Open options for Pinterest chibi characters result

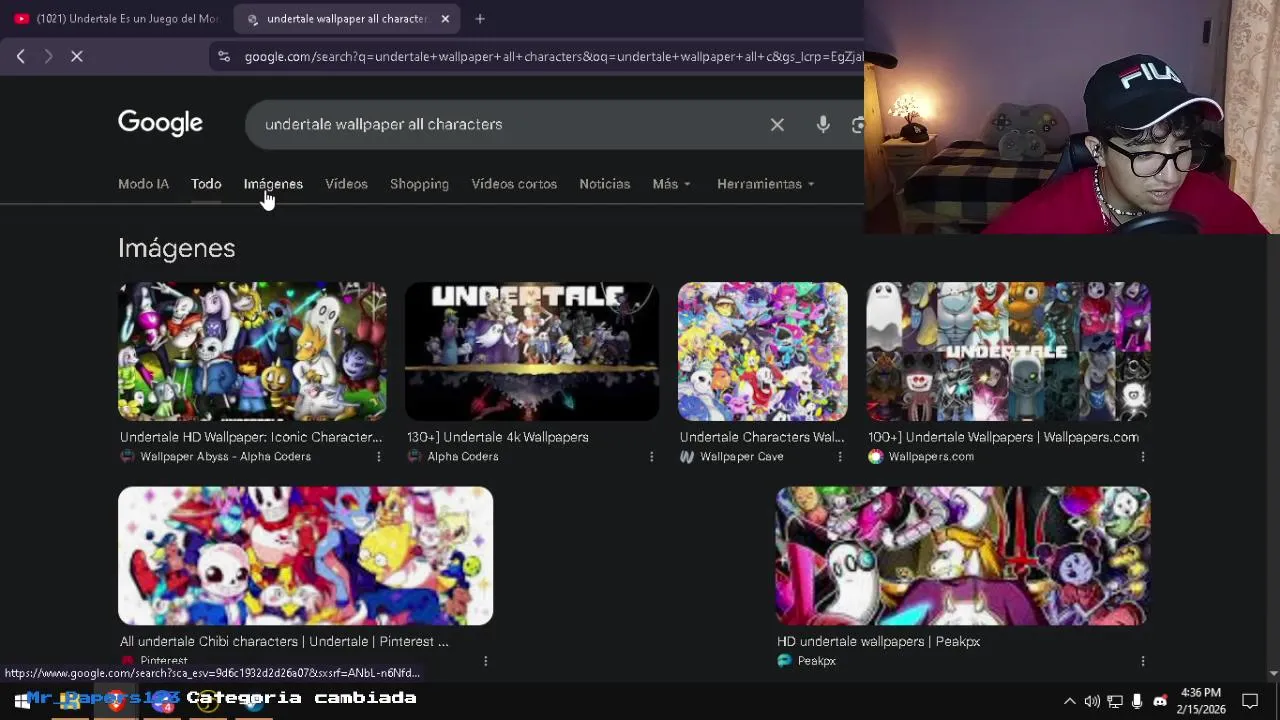[485, 661]
